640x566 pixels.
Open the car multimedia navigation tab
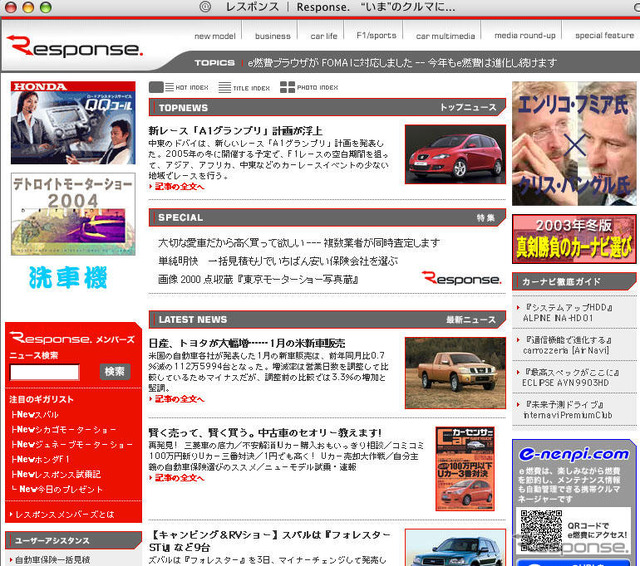445,36
